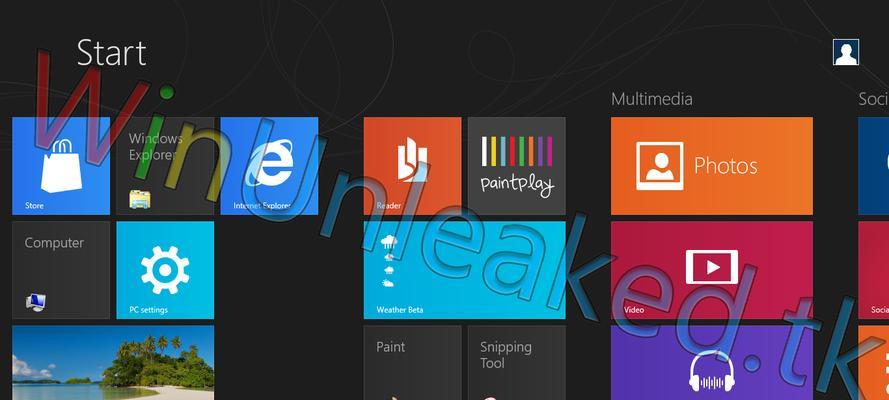This screenshot has width=889, height=400.
Task: Open the Reader tile
Action: [412, 166]
